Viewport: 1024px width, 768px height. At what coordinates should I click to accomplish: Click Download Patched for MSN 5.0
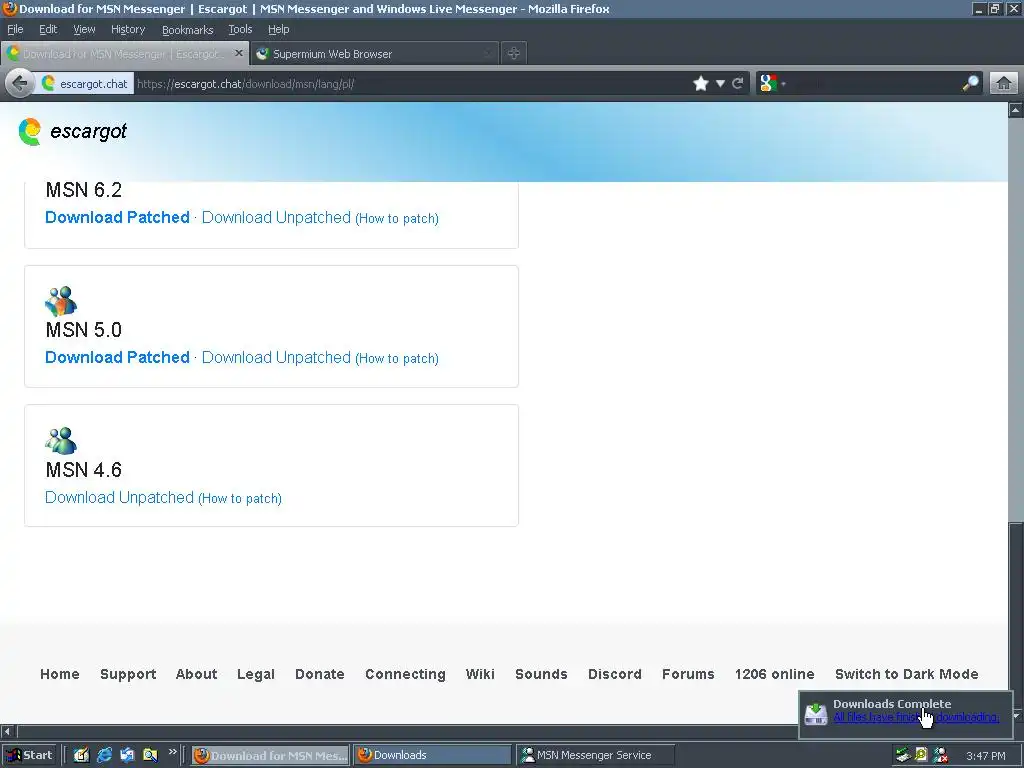118,357
